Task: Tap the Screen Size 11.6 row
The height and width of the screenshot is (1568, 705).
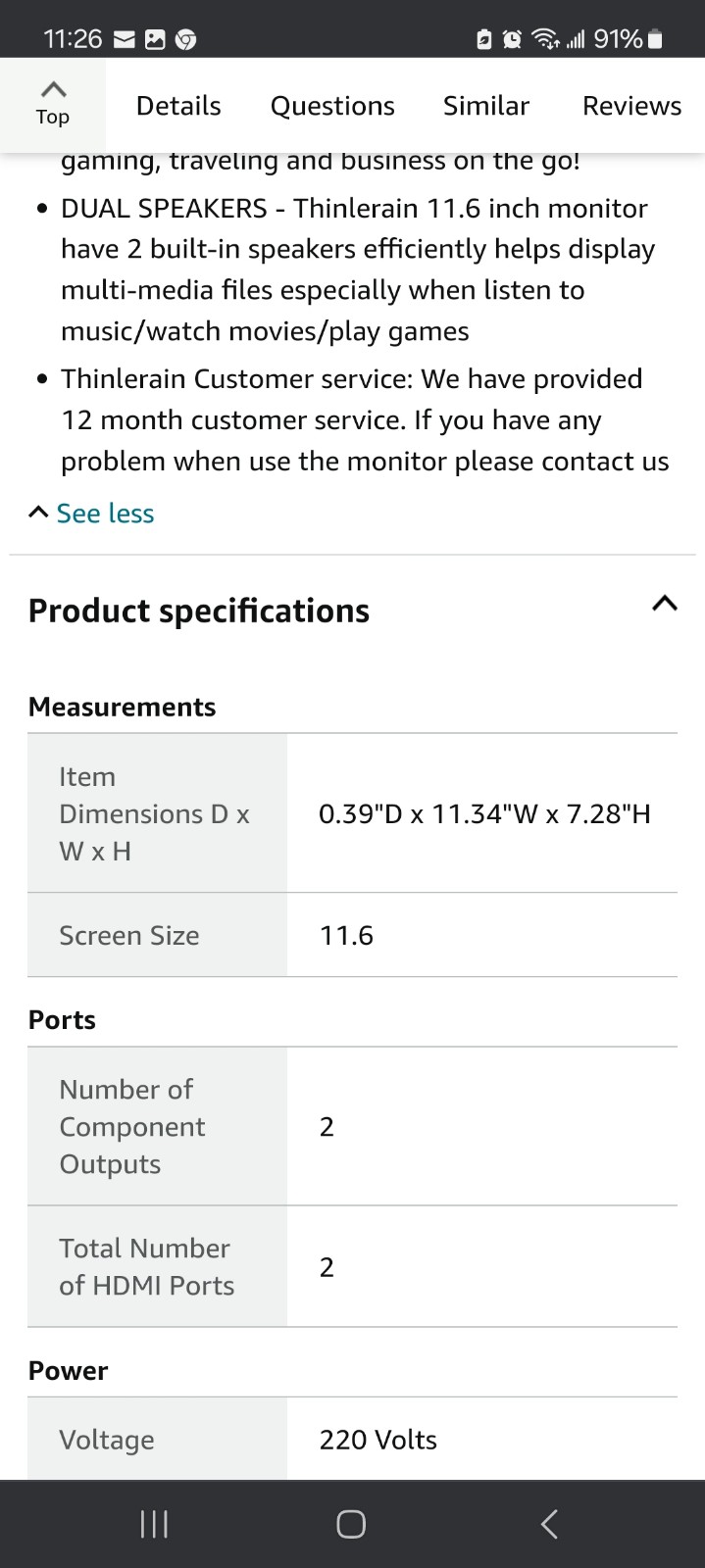Action: click(352, 935)
